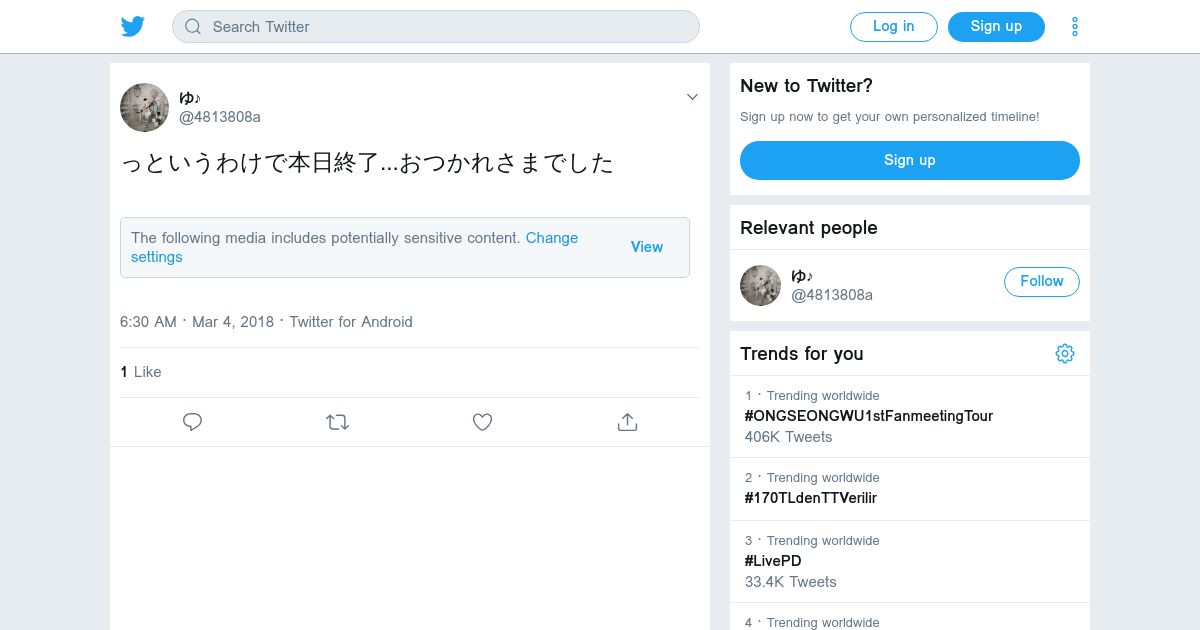Retweet this tweet using the retweet icon
Image resolution: width=1200 pixels, height=630 pixels.
pyautogui.click(x=337, y=422)
